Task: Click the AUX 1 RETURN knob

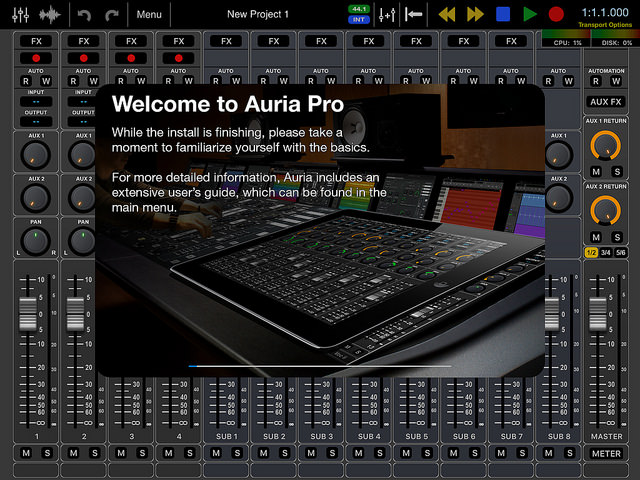Action: click(606, 146)
